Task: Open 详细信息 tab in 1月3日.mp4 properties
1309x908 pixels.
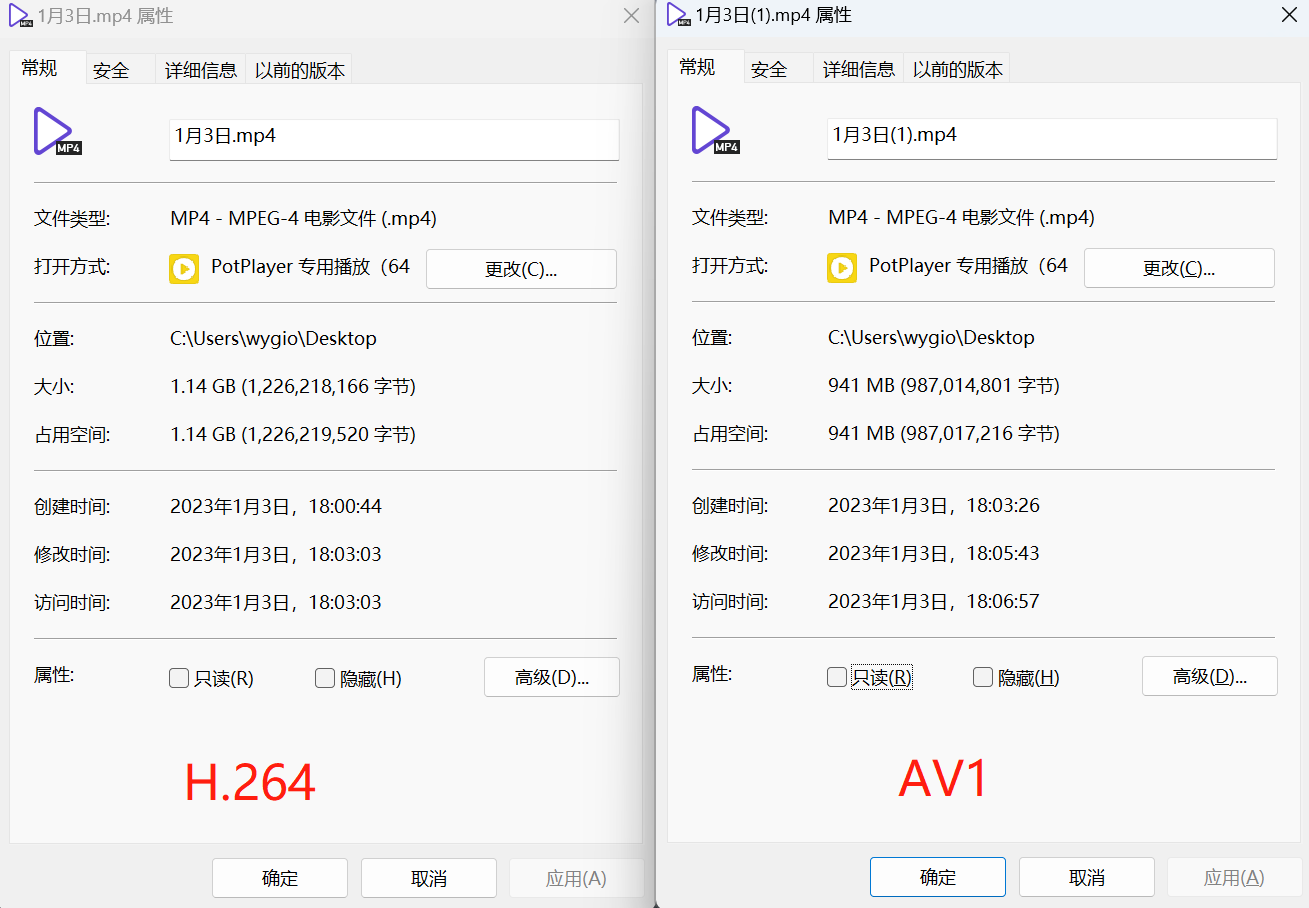Action: click(201, 70)
